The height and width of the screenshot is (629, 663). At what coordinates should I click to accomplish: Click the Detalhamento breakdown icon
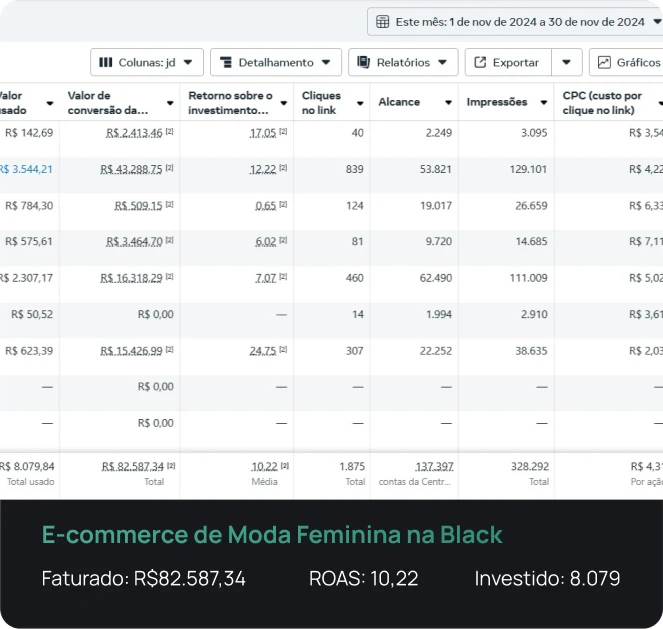[226, 62]
